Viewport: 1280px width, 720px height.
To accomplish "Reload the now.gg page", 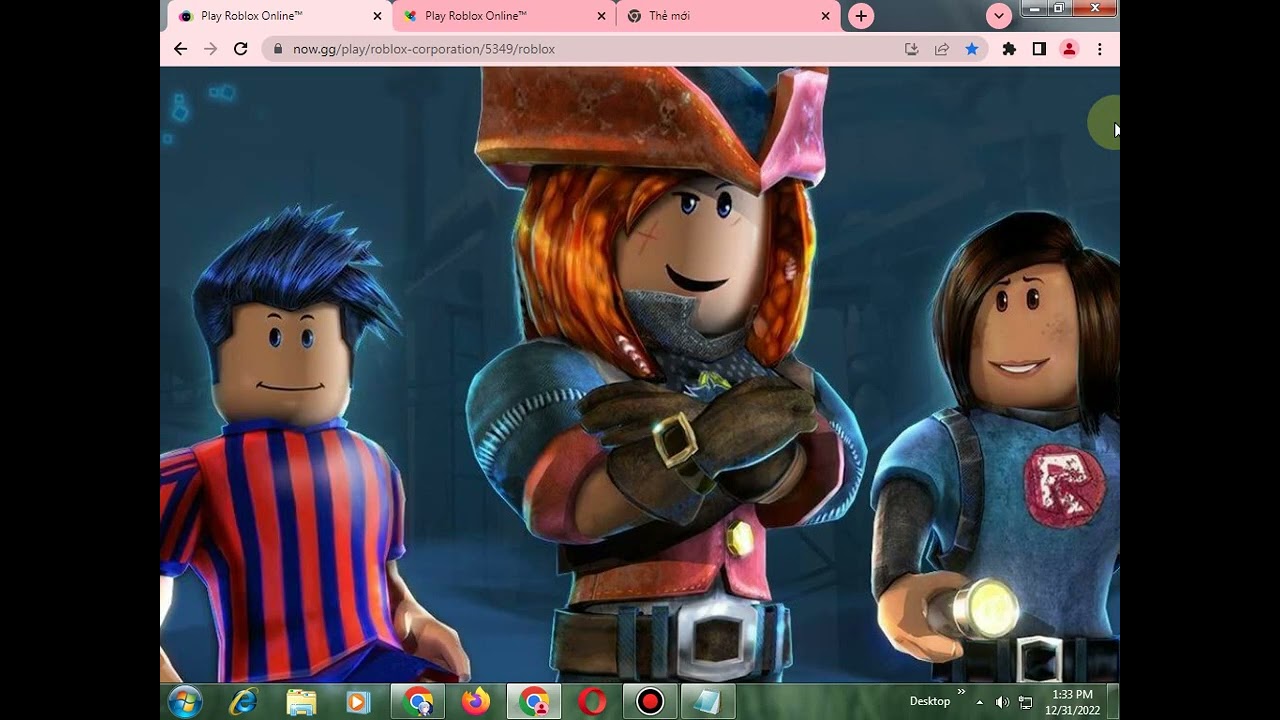I will tap(240, 49).
